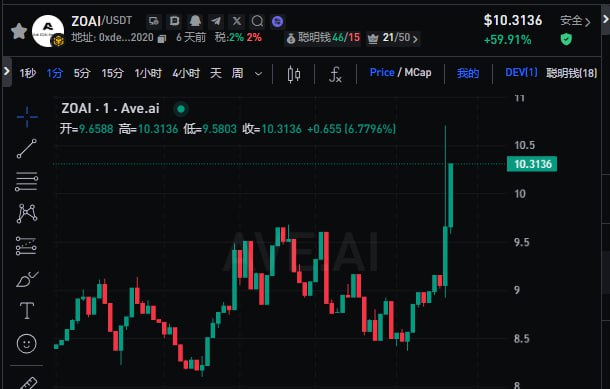Toggle 我的 my trades markers

coord(468,73)
